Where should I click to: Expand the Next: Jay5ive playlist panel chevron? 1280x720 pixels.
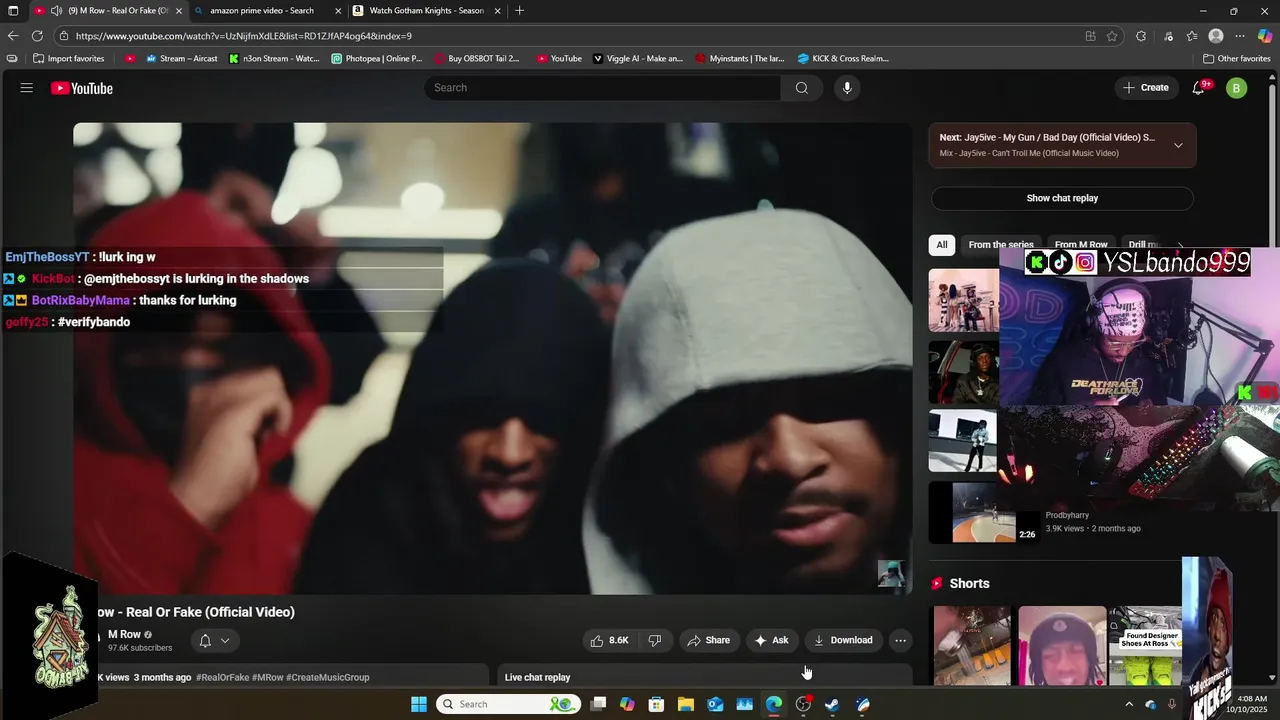[x=1178, y=145]
